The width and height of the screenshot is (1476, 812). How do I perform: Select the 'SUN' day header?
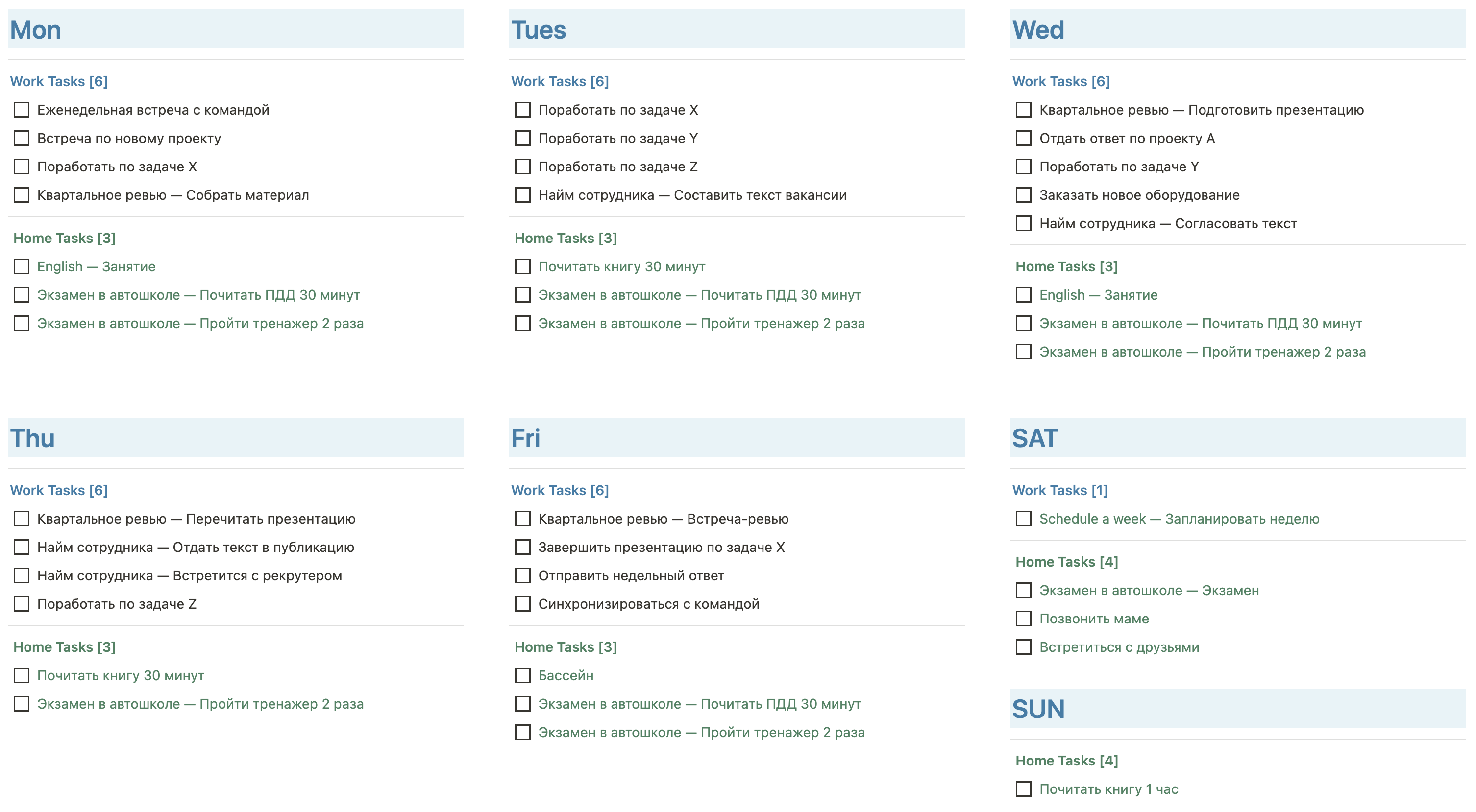click(1038, 710)
